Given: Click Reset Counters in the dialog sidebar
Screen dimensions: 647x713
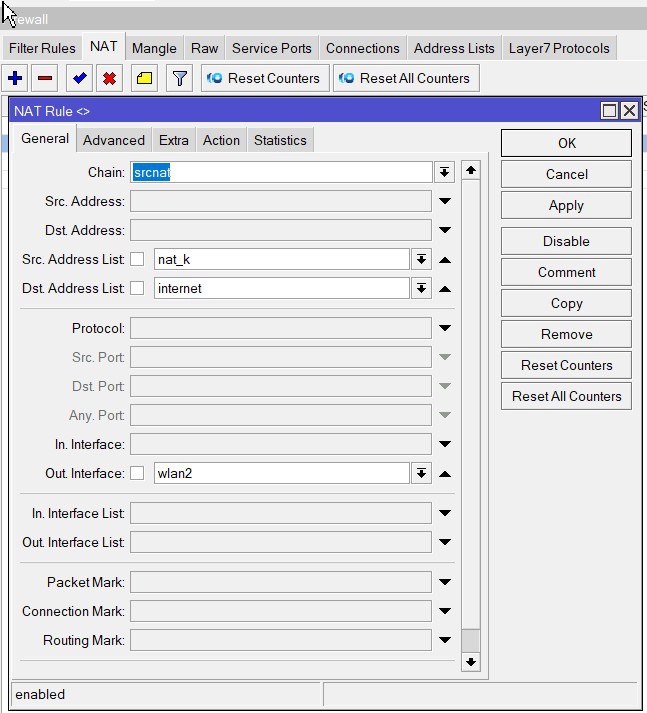Looking at the screenshot, I should click(x=566, y=365).
